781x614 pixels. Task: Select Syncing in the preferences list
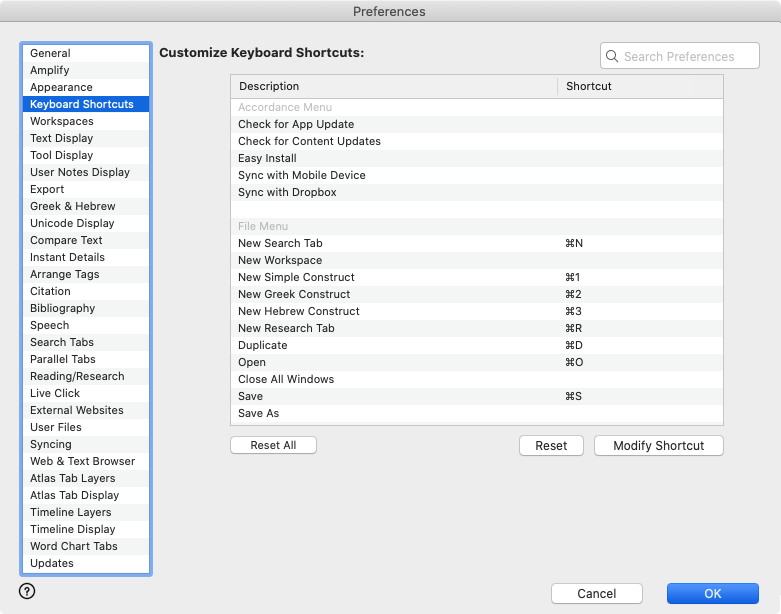(51, 444)
